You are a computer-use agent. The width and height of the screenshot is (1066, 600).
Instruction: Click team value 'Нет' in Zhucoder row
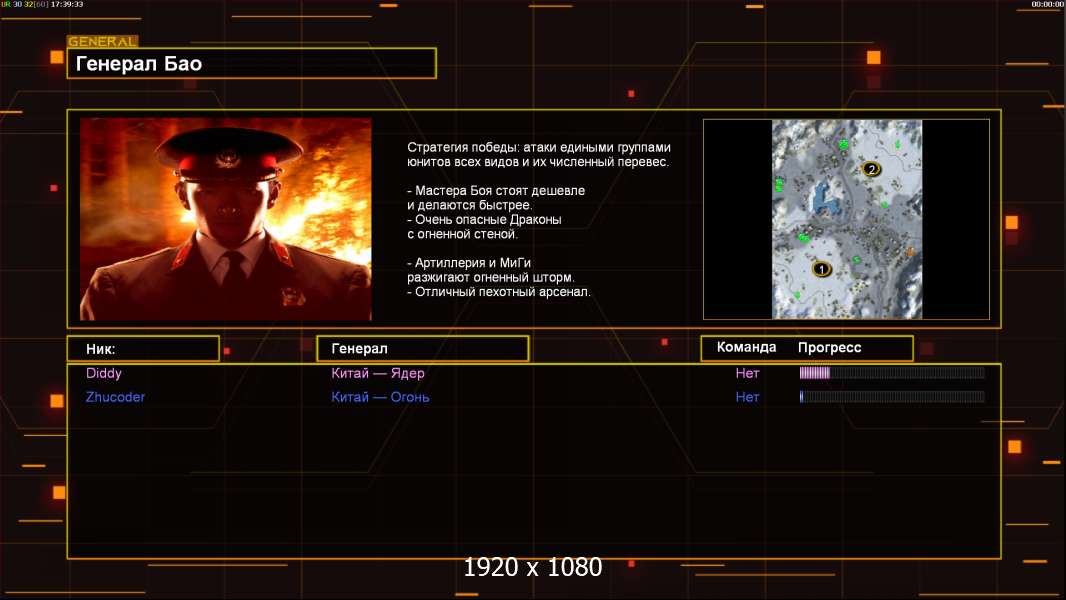click(747, 397)
